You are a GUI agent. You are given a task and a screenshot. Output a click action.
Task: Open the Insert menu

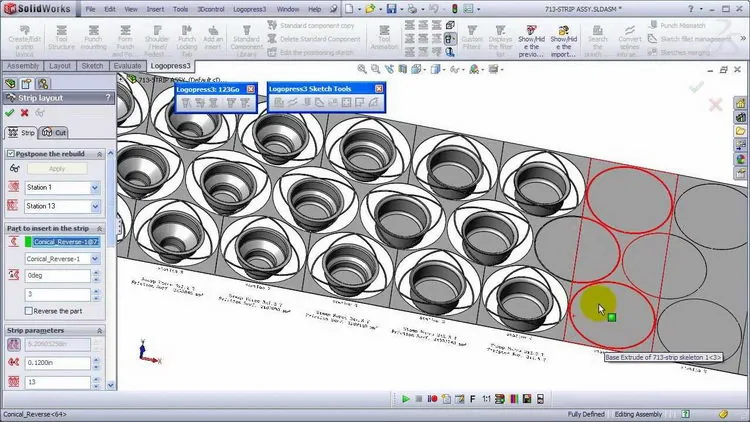click(155, 9)
